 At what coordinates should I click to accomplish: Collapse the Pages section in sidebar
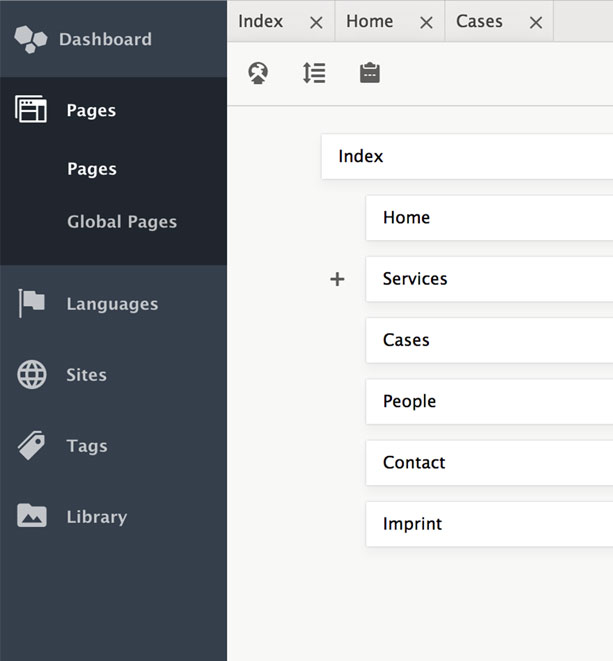(x=90, y=110)
